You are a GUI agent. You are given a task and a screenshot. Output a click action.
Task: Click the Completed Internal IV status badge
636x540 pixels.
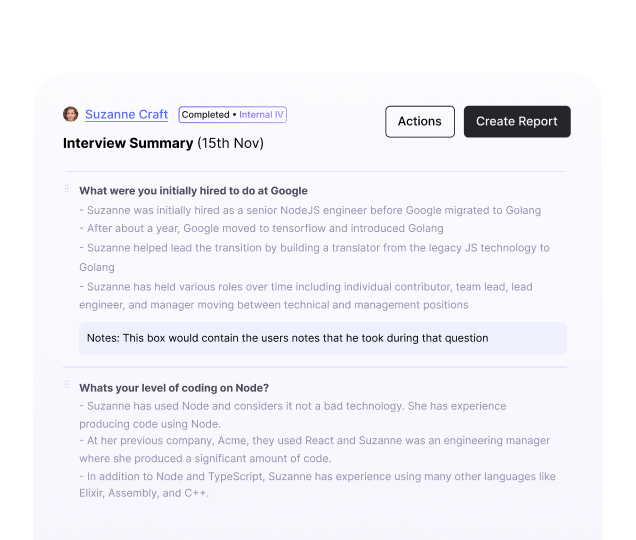pyautogui.click(x=233, y=115)
